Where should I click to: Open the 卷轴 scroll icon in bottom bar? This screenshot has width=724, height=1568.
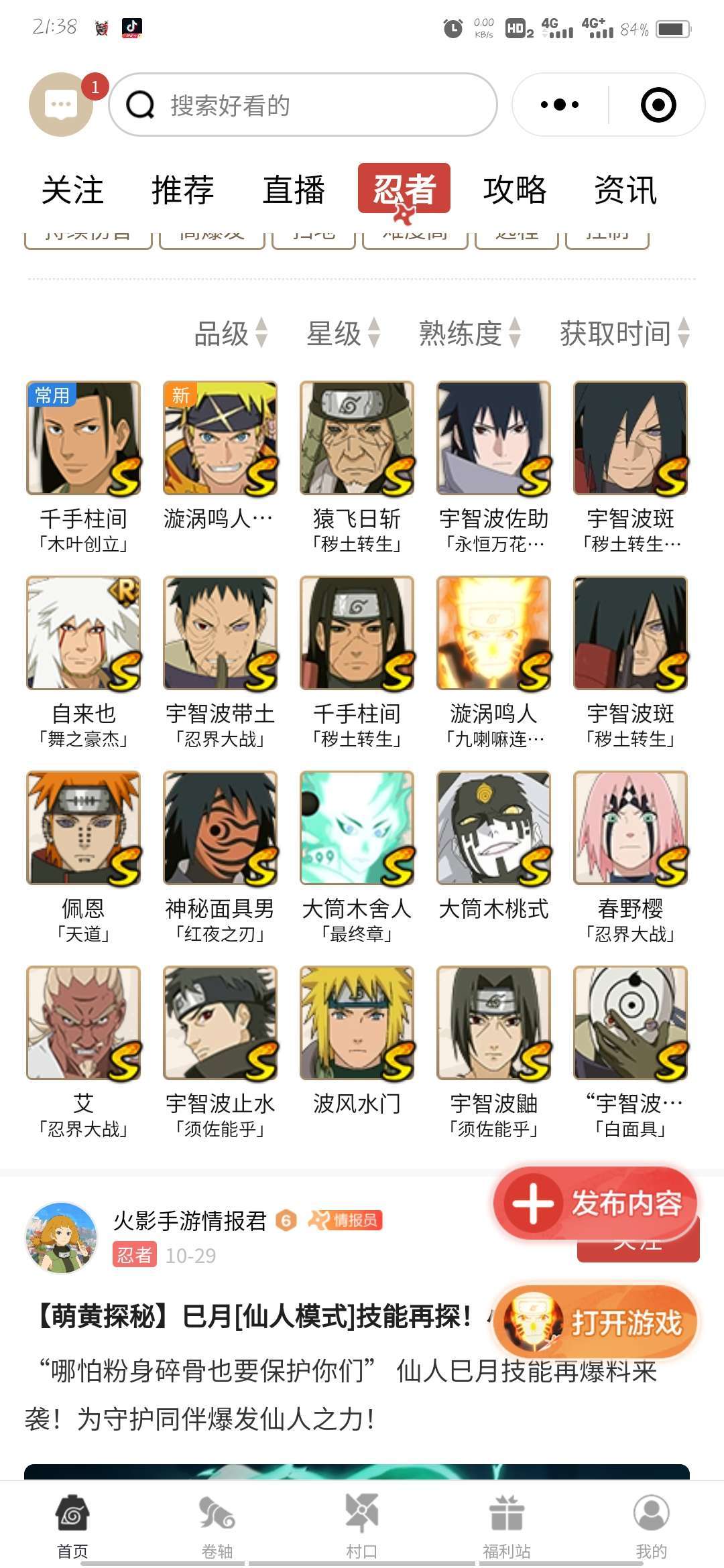click(x=217, y=1515)
